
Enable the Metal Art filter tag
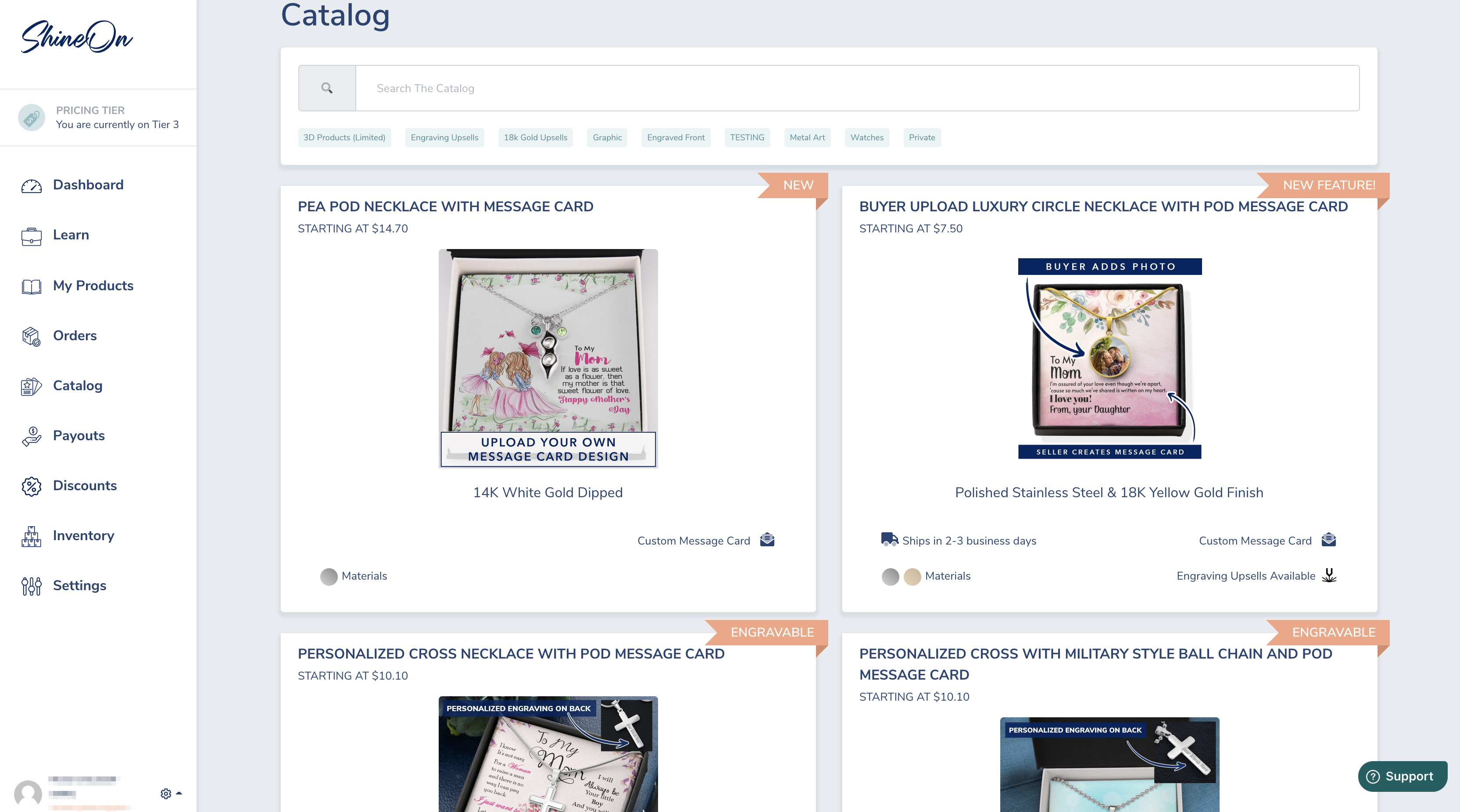click(x=807, y=138)
